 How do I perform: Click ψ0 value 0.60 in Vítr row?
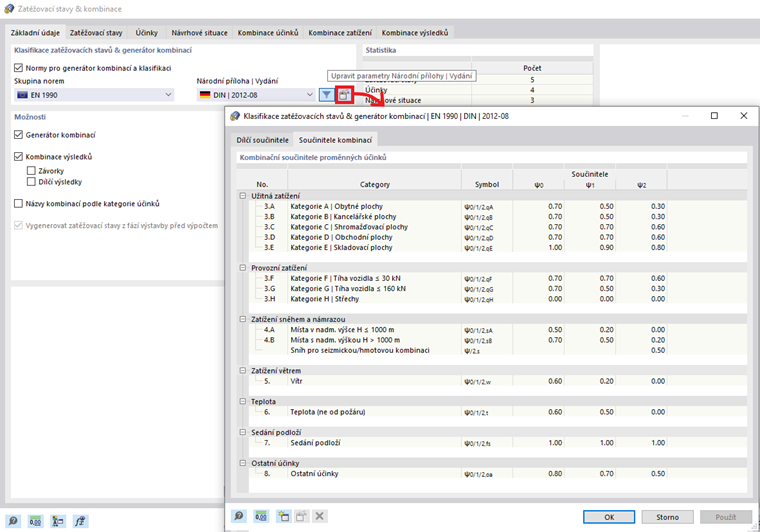pos(555,381)
